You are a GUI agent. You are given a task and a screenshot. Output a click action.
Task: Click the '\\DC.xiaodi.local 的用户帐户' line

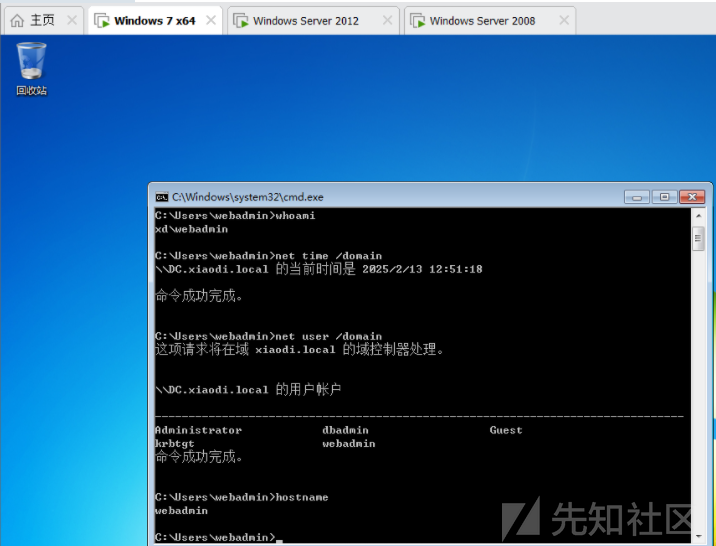tap(248, 389)
